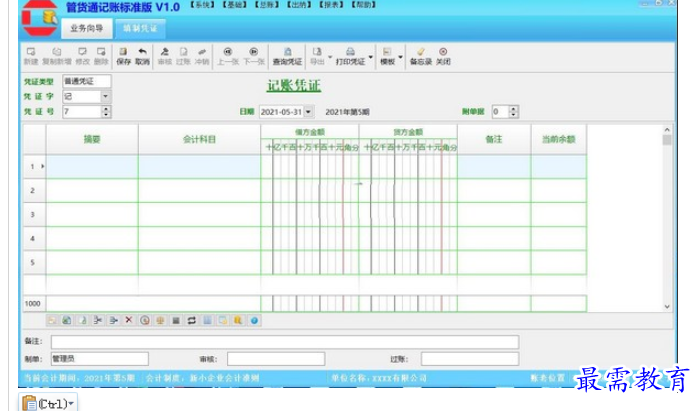The height and width of the screenshot is (411, 698).
Task: Open the 【总账】 menu
Action: (265, 6)
